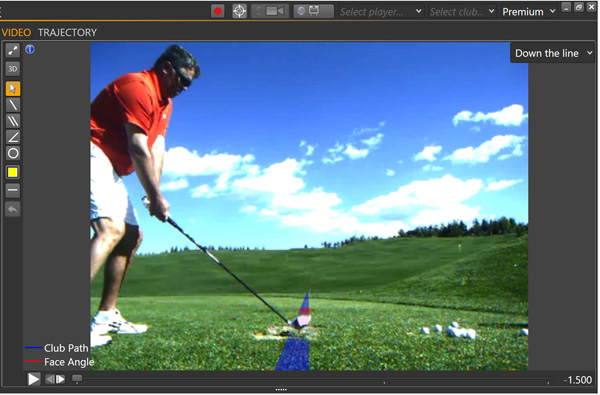Switch to the TRAJECTORY tab

(x=67, y=33)
